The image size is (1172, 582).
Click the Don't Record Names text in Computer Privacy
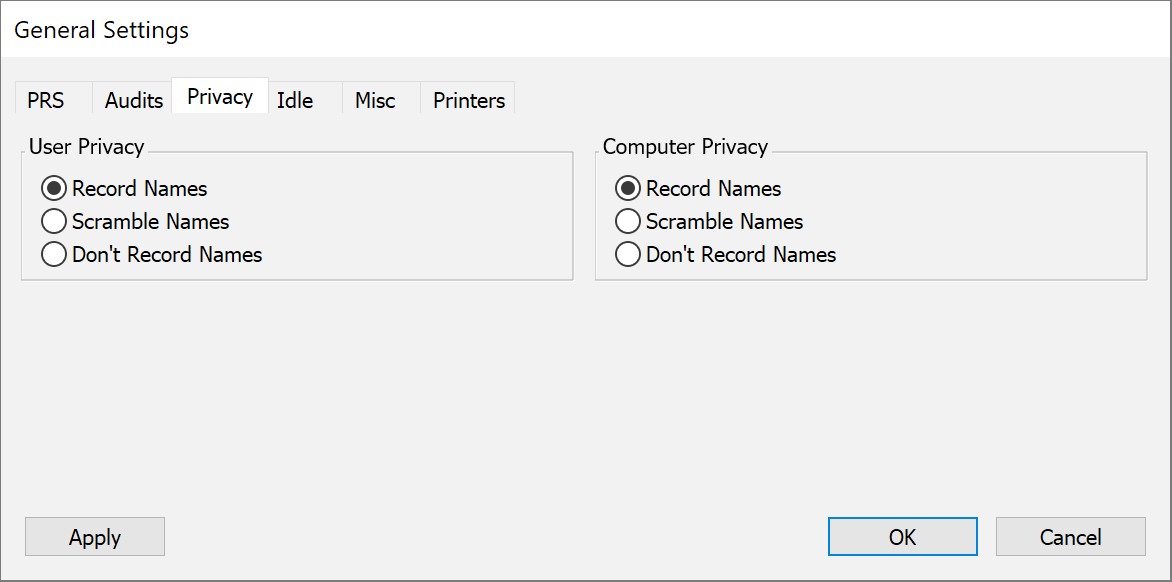741,255
